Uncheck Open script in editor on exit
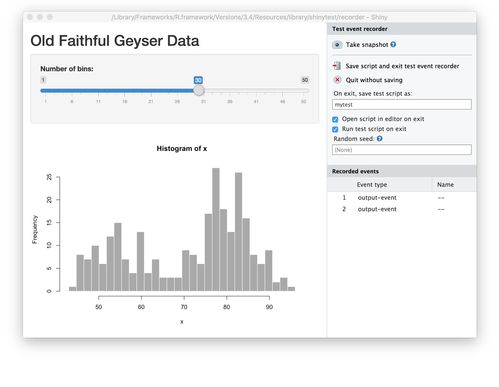499x387 pixels. [x=335, y=119]
